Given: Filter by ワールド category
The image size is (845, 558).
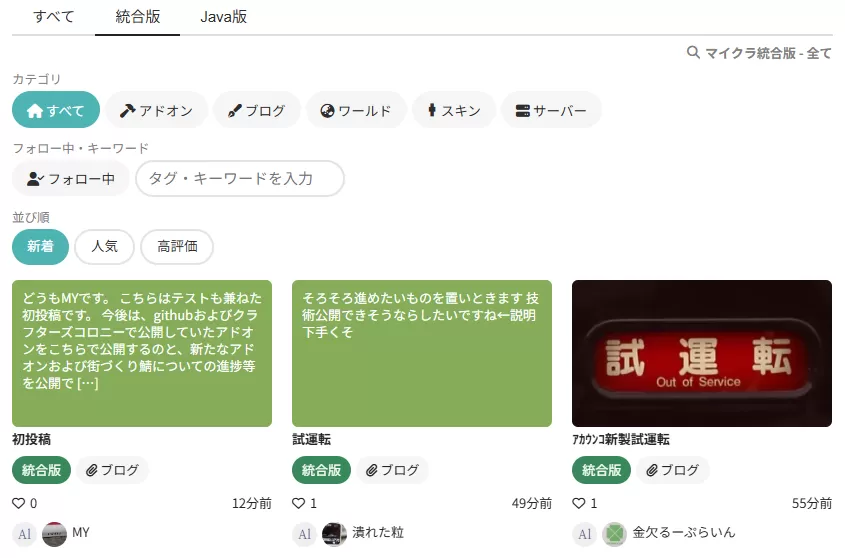Looking at the screenshot, I should [356, 110].
